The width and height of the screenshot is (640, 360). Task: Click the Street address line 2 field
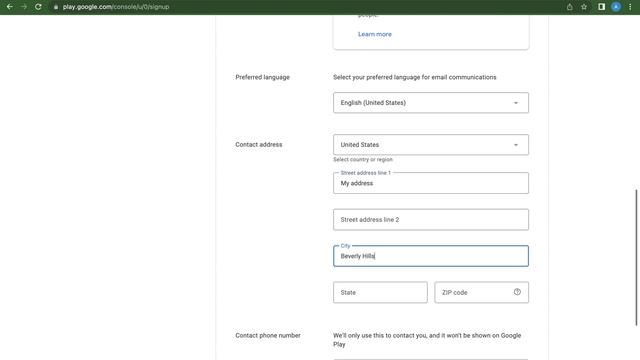click(431, 220)
